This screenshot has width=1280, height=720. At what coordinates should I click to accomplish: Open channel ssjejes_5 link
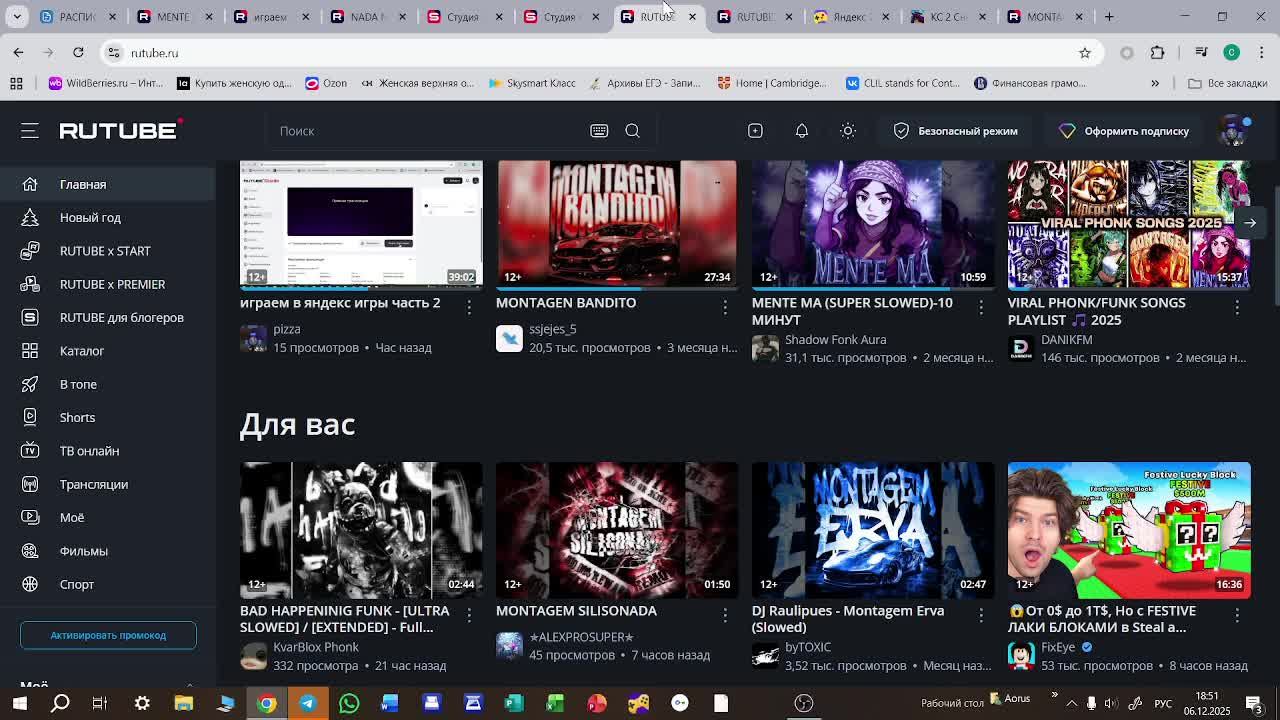coord(553,329)
